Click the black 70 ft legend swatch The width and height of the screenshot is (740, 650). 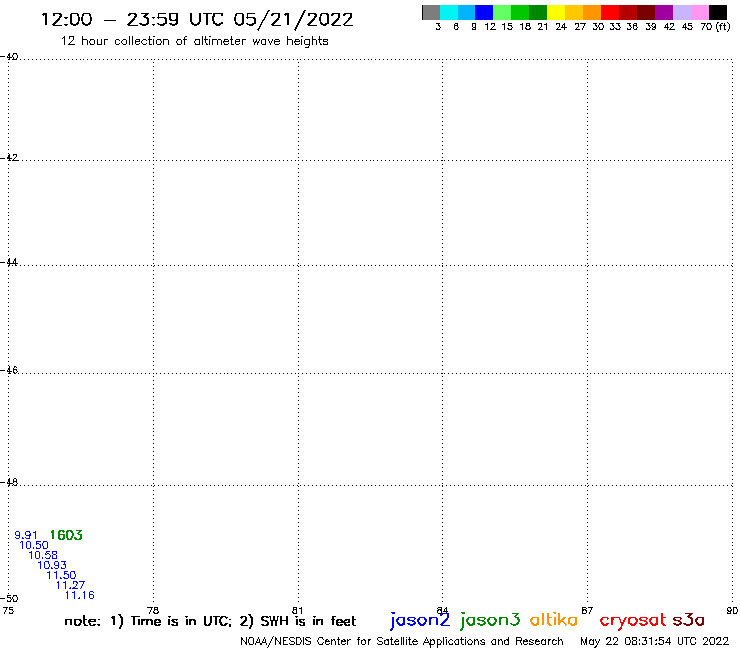718,13
